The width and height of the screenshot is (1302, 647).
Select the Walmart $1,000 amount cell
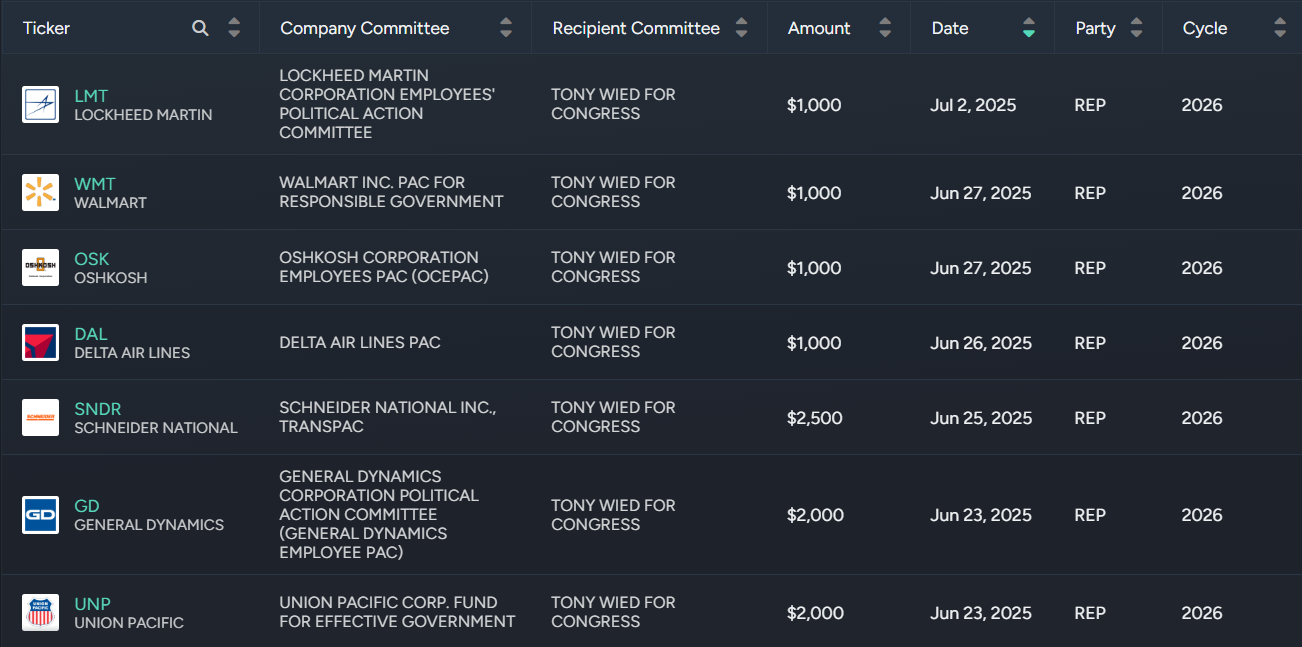pos(814,193)
